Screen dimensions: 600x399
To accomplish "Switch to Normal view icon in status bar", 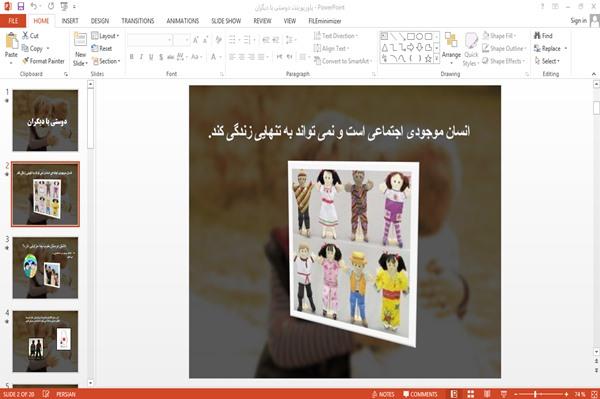I will (454, 394).
